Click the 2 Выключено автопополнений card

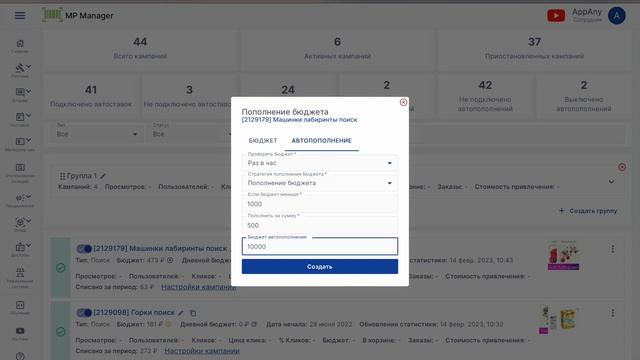coord(584,96)
